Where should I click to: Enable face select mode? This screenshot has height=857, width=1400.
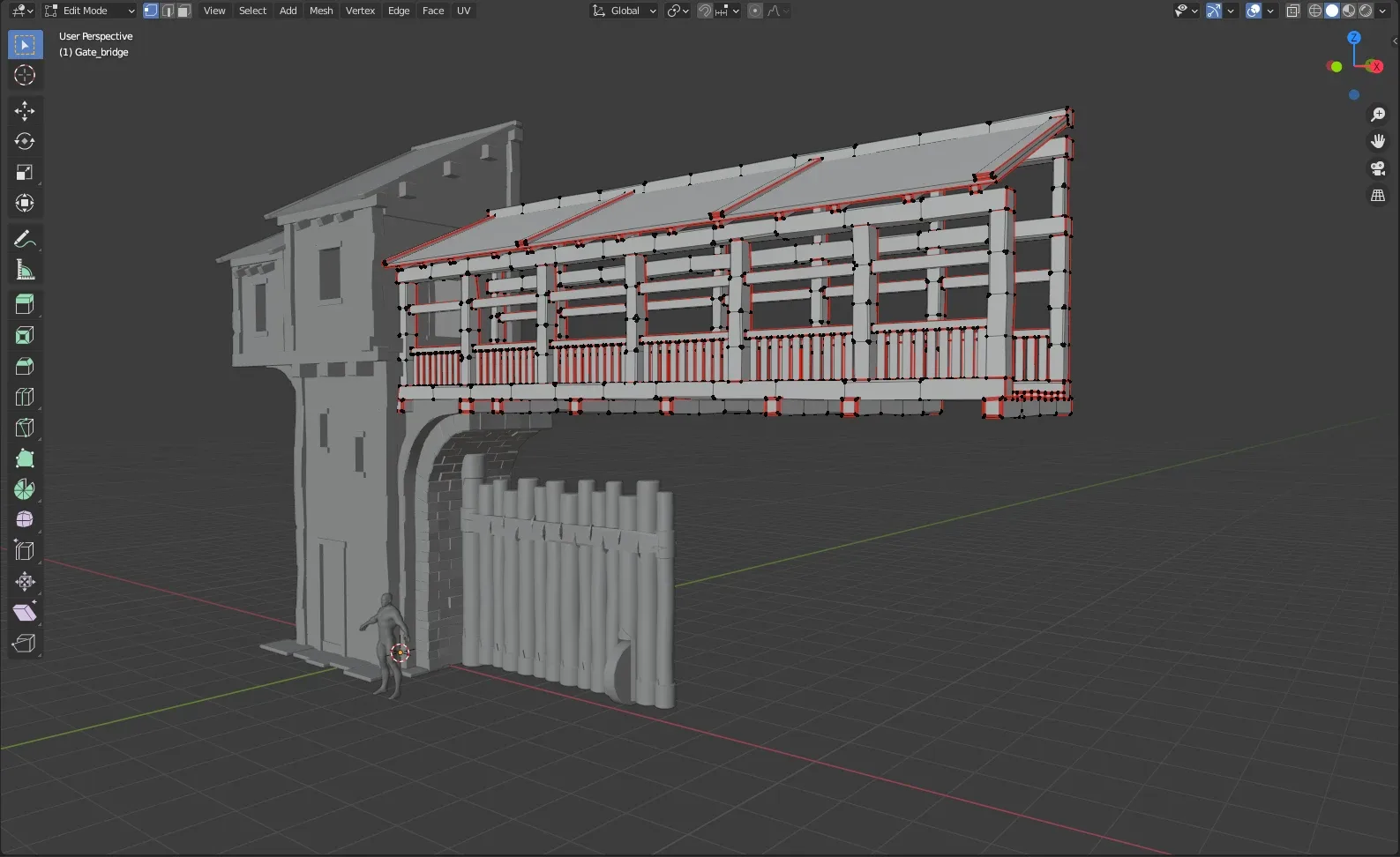(183, 11)
